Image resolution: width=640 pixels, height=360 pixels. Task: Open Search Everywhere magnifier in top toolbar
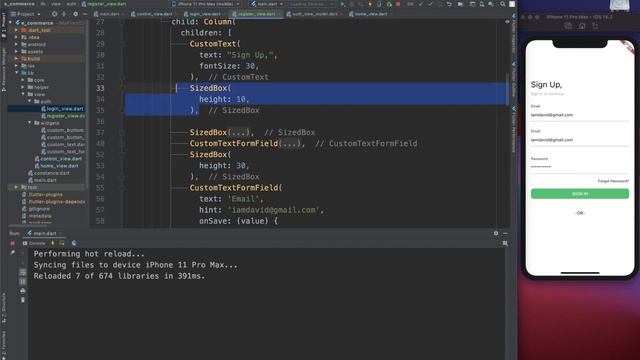point(502,4)
